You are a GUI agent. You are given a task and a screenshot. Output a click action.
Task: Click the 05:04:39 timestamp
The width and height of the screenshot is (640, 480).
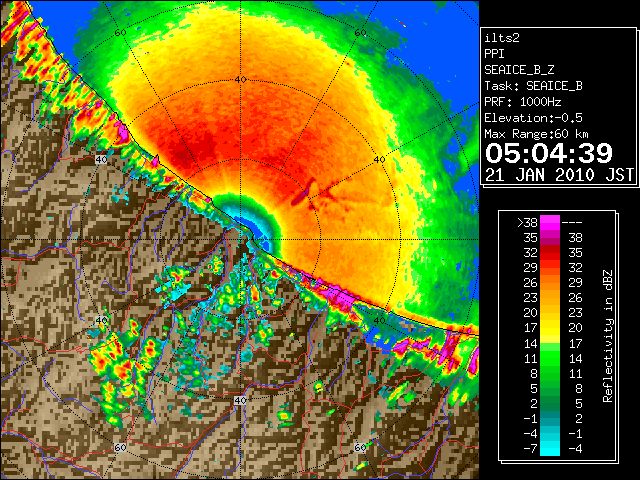(549, 153)
